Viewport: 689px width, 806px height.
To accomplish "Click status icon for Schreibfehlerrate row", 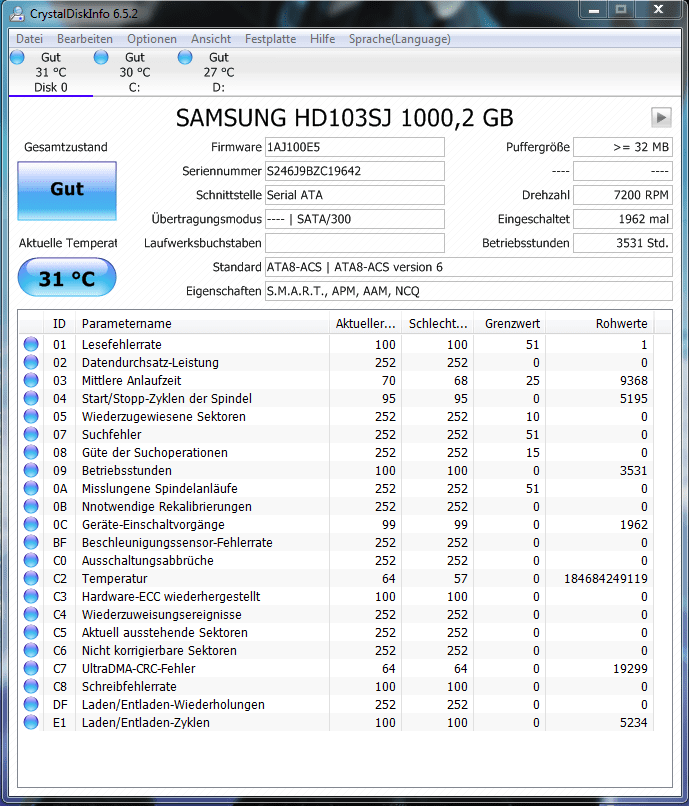I will tap(31, 686).
